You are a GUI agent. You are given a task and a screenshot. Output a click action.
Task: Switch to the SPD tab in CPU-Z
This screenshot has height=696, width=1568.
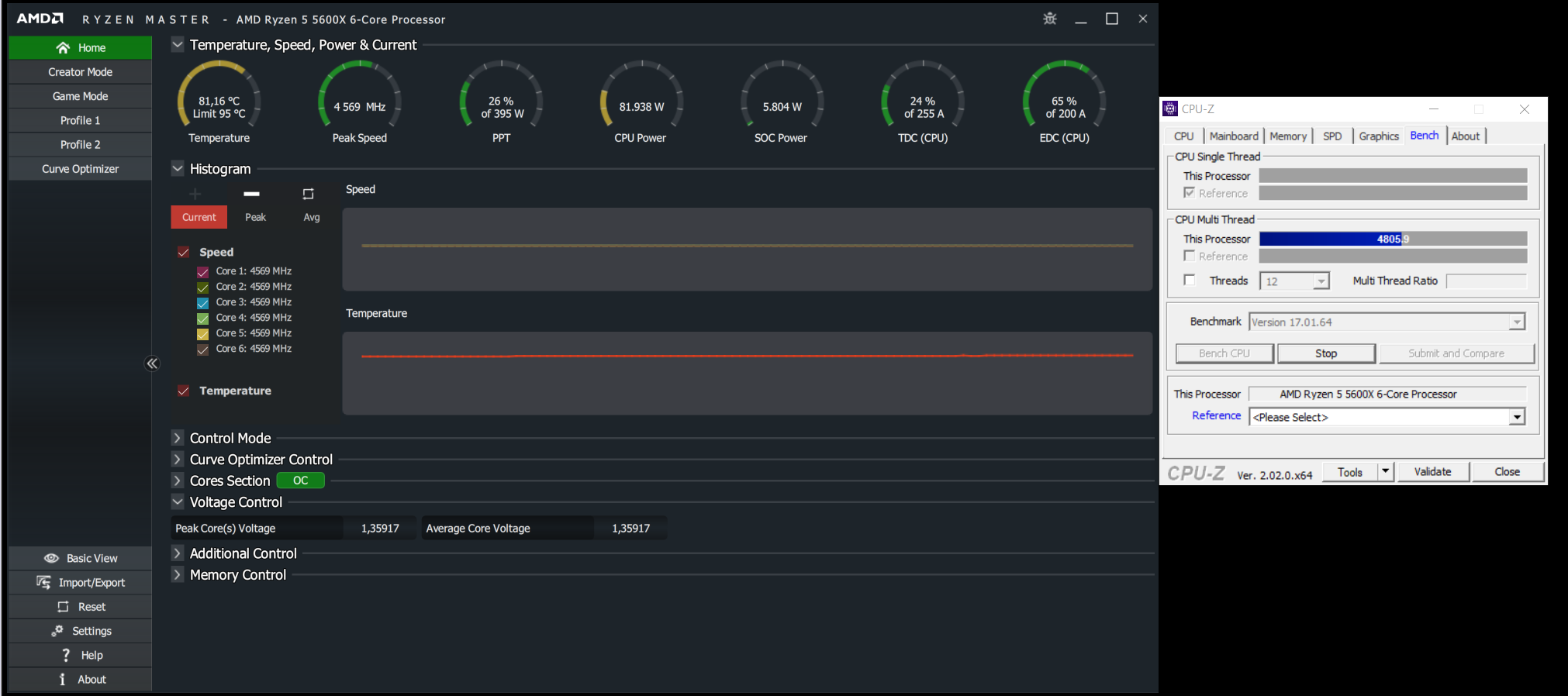coord(1332,136)
